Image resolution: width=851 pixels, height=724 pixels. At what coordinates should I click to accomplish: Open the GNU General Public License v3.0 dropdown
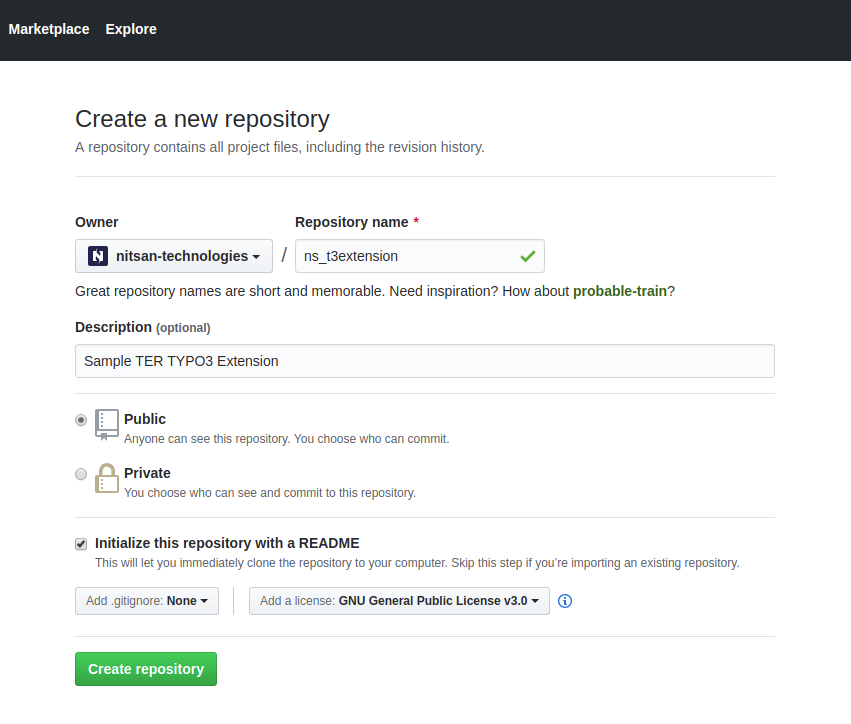click(x=398, y=601)
